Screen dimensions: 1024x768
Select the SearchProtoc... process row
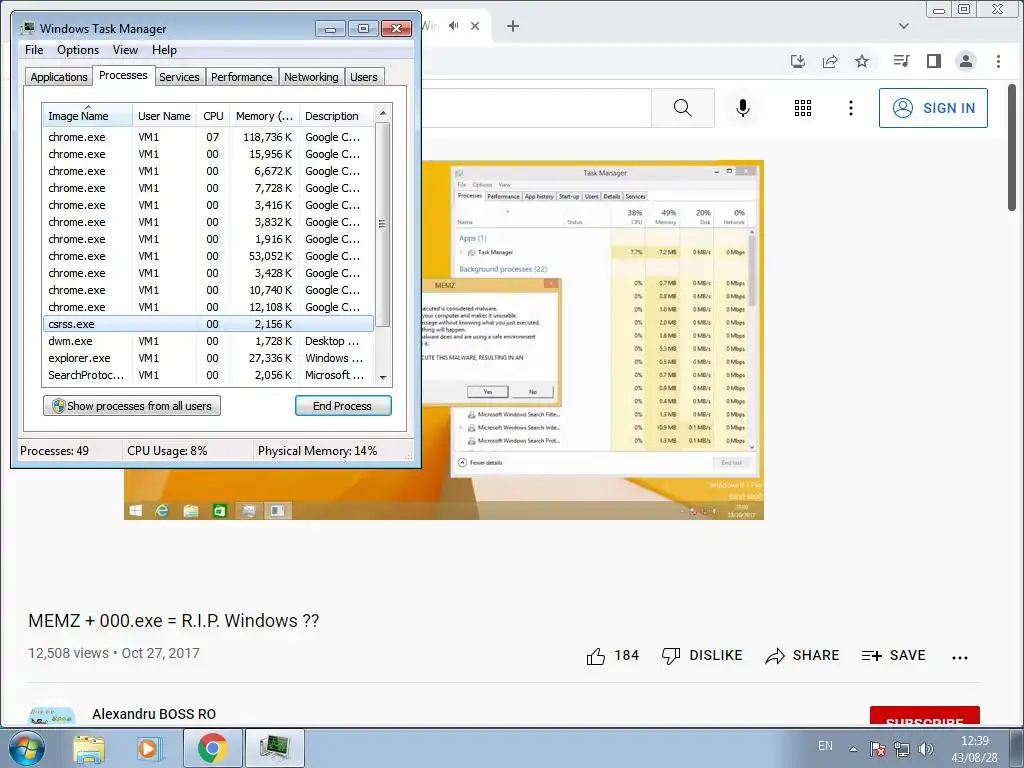208,375
